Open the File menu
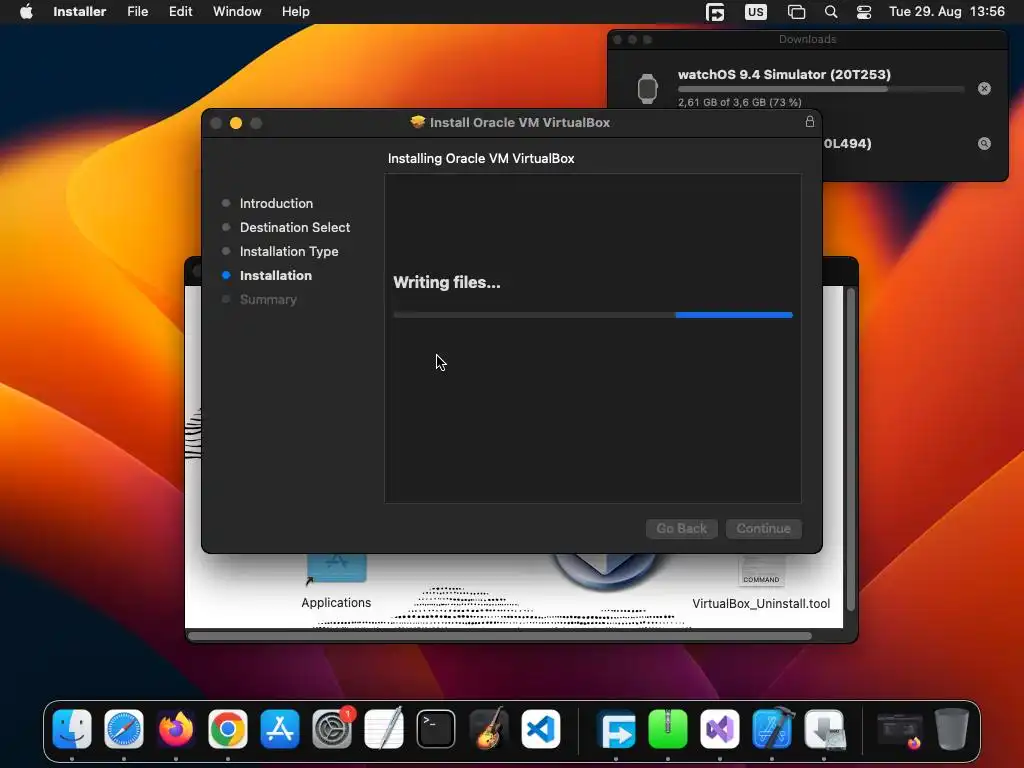Screen dimensions: 1024x768 coord(138,12)
